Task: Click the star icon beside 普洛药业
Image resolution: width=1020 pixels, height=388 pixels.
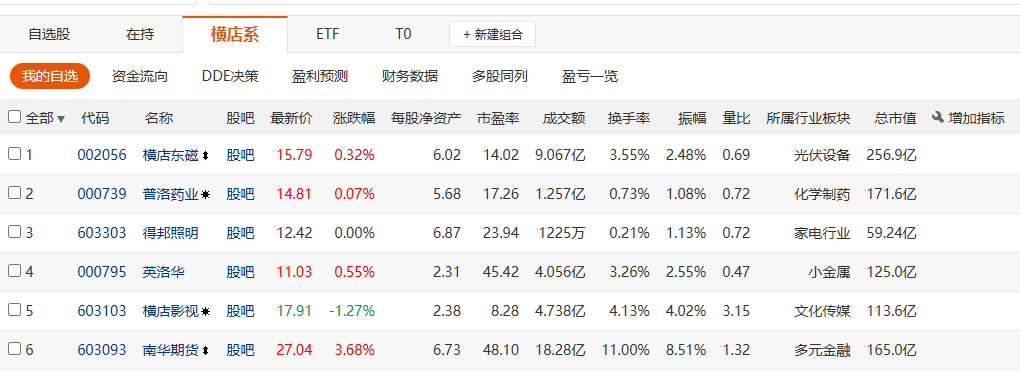Action: pos(206,194)
